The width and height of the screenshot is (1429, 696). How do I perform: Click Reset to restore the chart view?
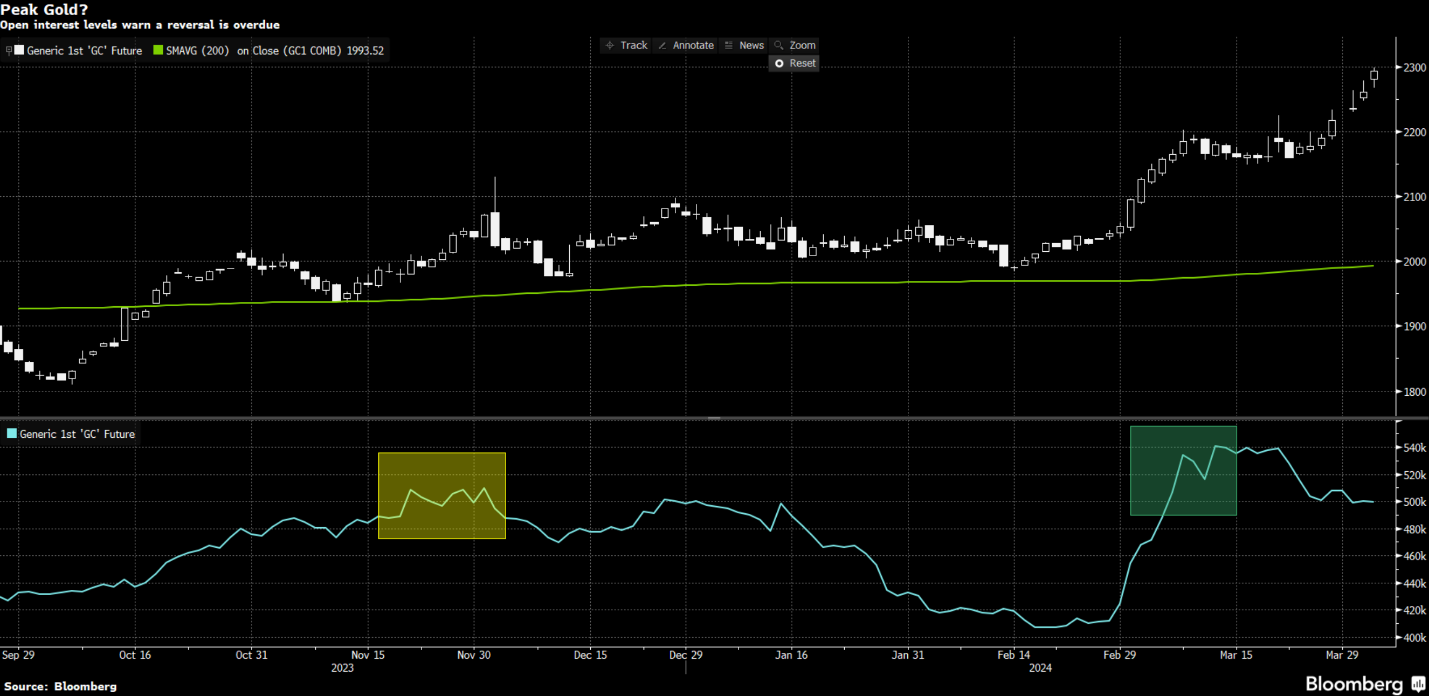click(x=794, y=63)
